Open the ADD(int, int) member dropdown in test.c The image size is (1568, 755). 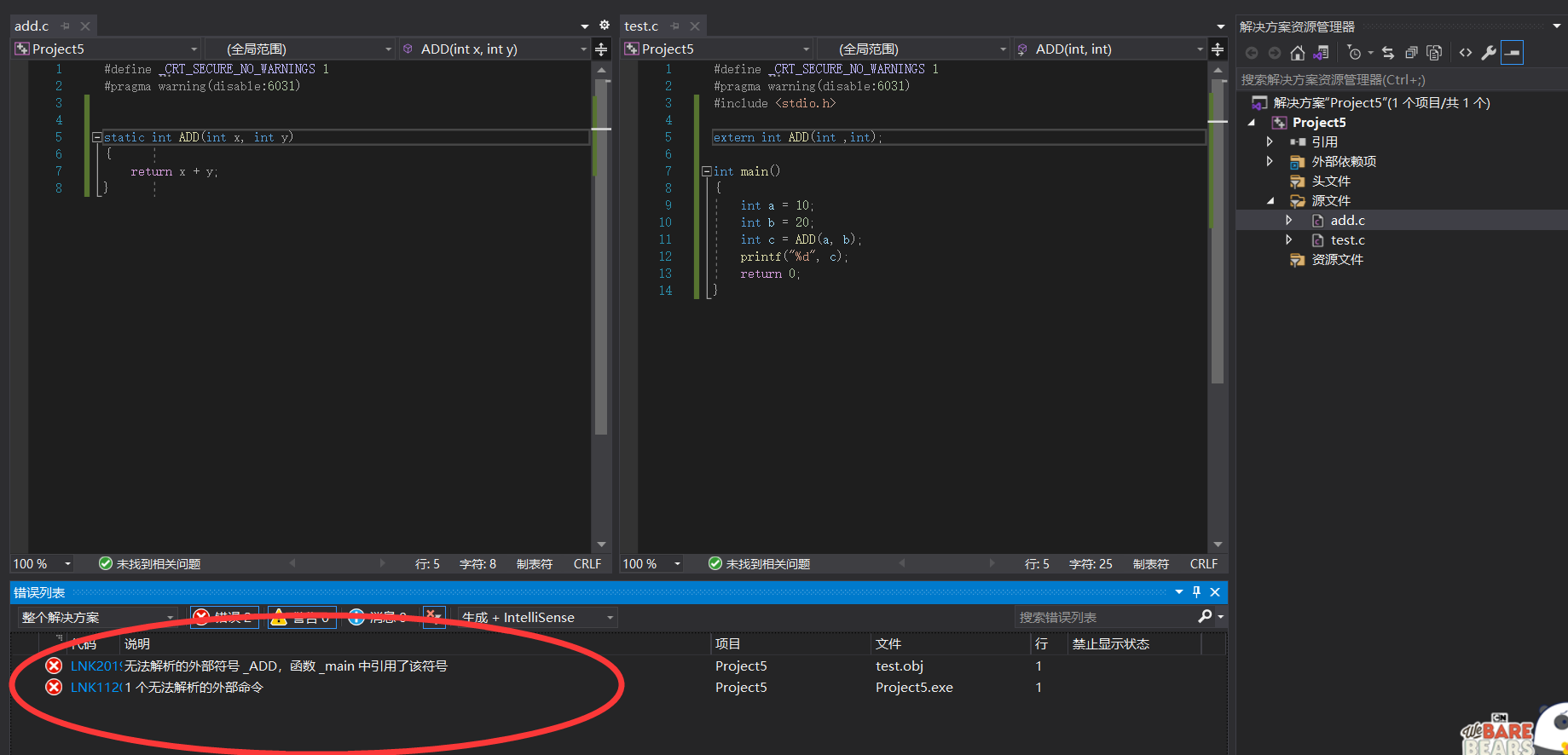(x=1109, y=49)
